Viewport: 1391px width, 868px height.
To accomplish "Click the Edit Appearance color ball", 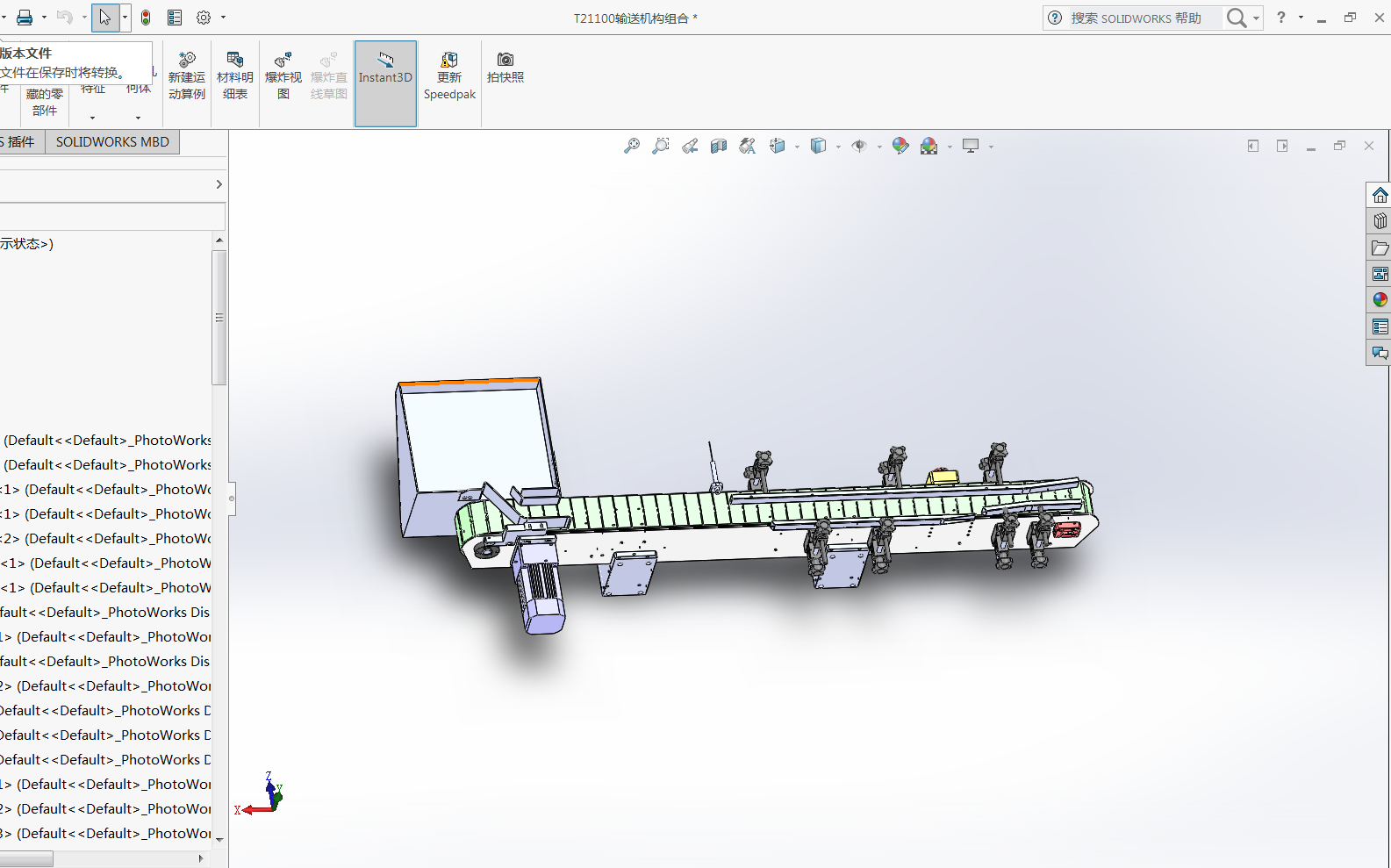I will tap(900, 147).
